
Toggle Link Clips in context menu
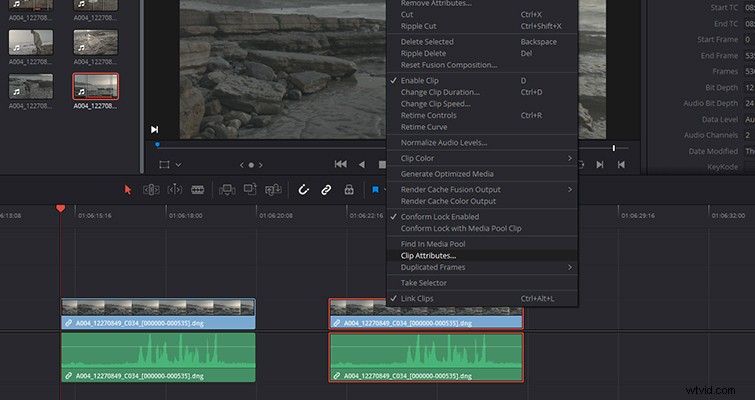[482, 298]
